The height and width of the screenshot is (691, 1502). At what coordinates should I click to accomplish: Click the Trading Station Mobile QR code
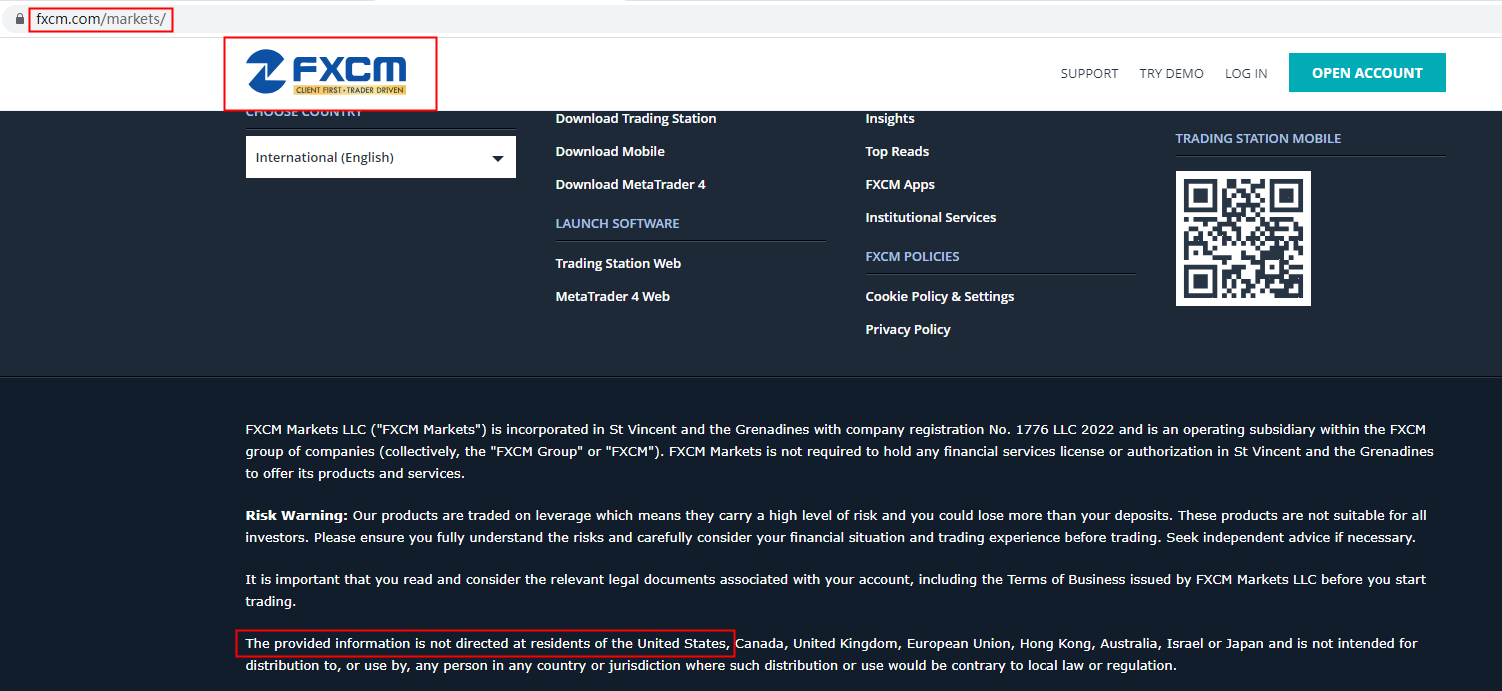(x=1242, y=238)
